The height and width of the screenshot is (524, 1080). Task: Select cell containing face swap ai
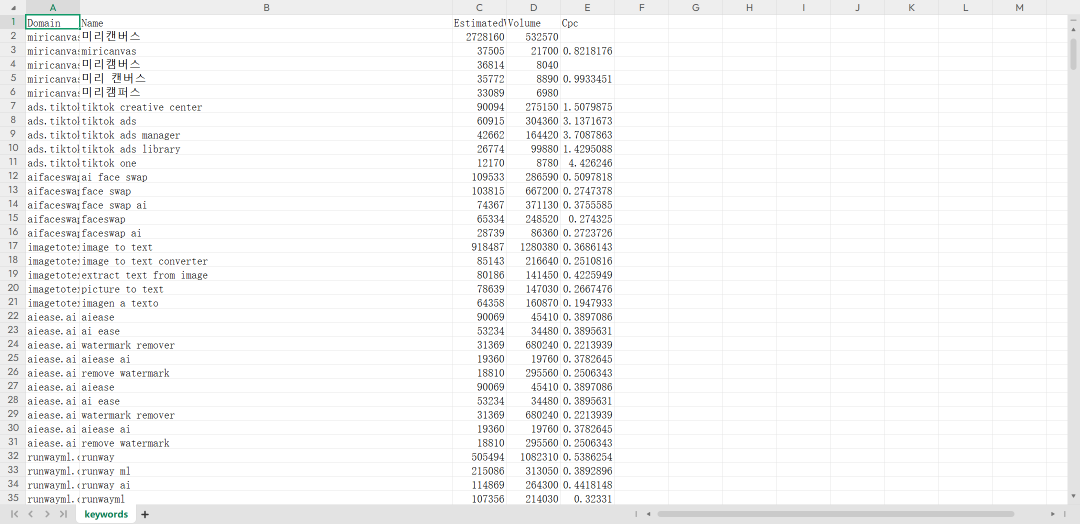[266, 205]
